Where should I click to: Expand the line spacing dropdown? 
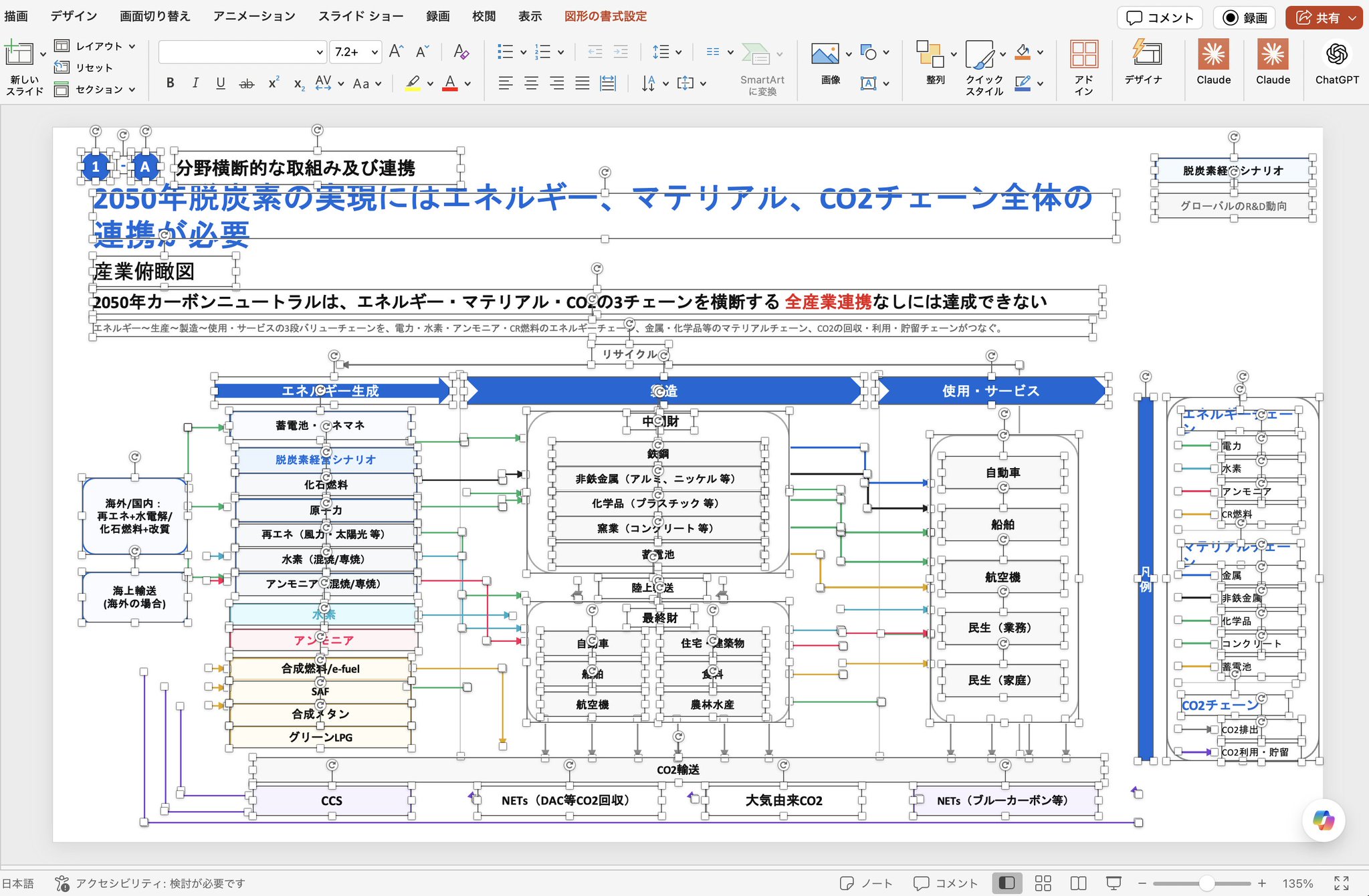coord(678,52)
